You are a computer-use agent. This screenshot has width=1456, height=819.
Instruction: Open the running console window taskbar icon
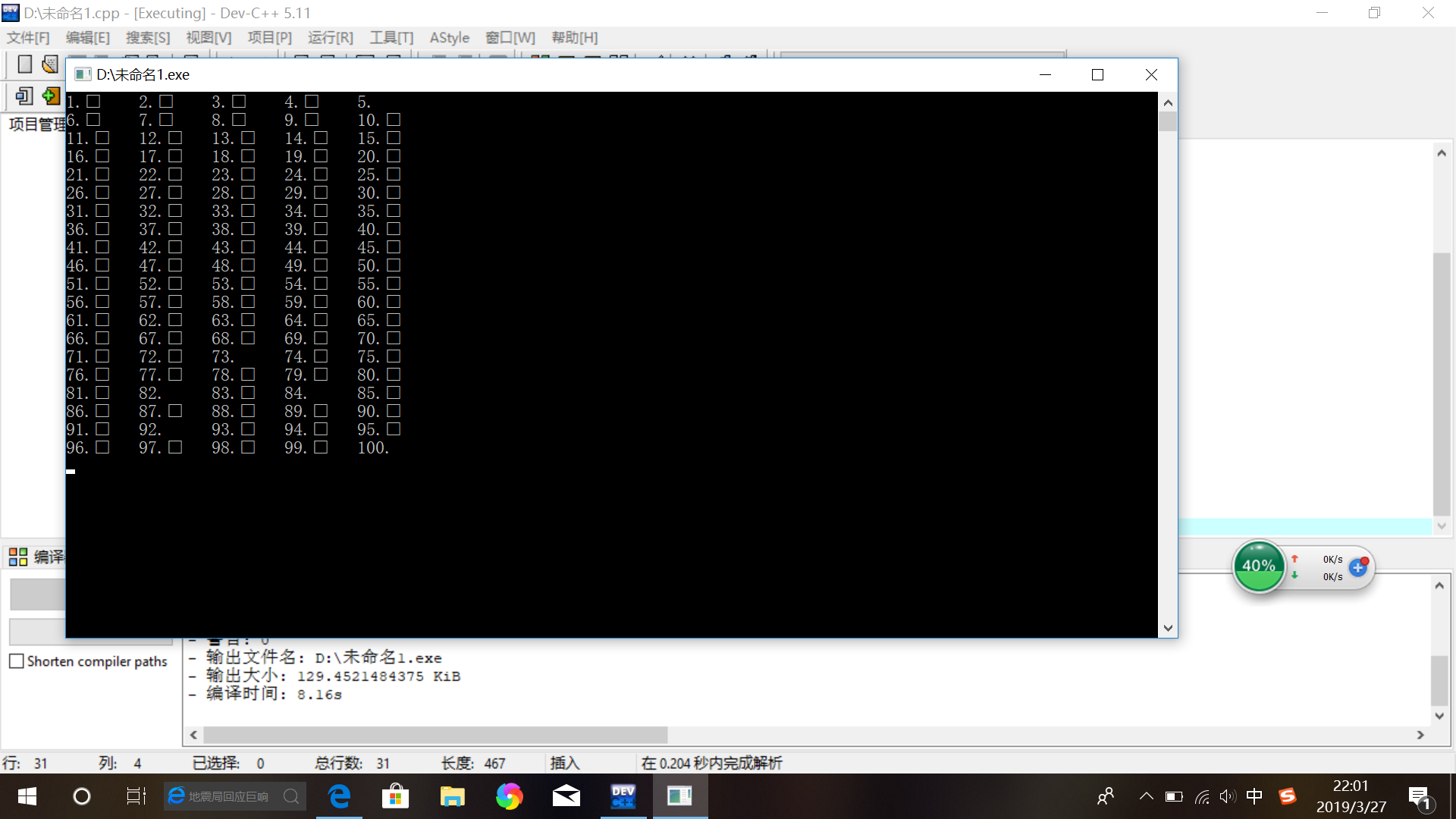tap(679, 796)
